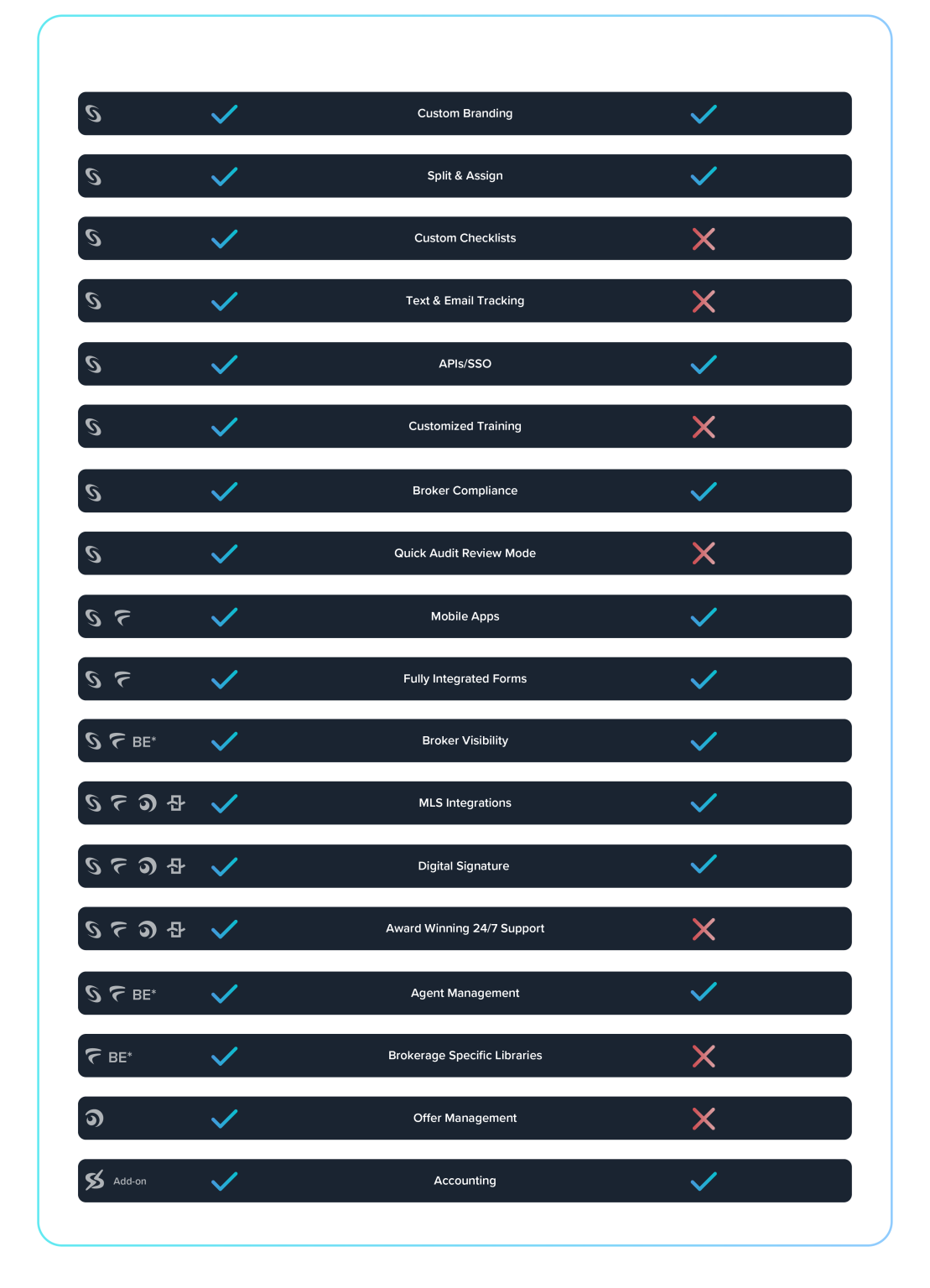Click dotloop checkmark in Split & Assign row
The image size is (930, 1288).
[x=704, y=176]
